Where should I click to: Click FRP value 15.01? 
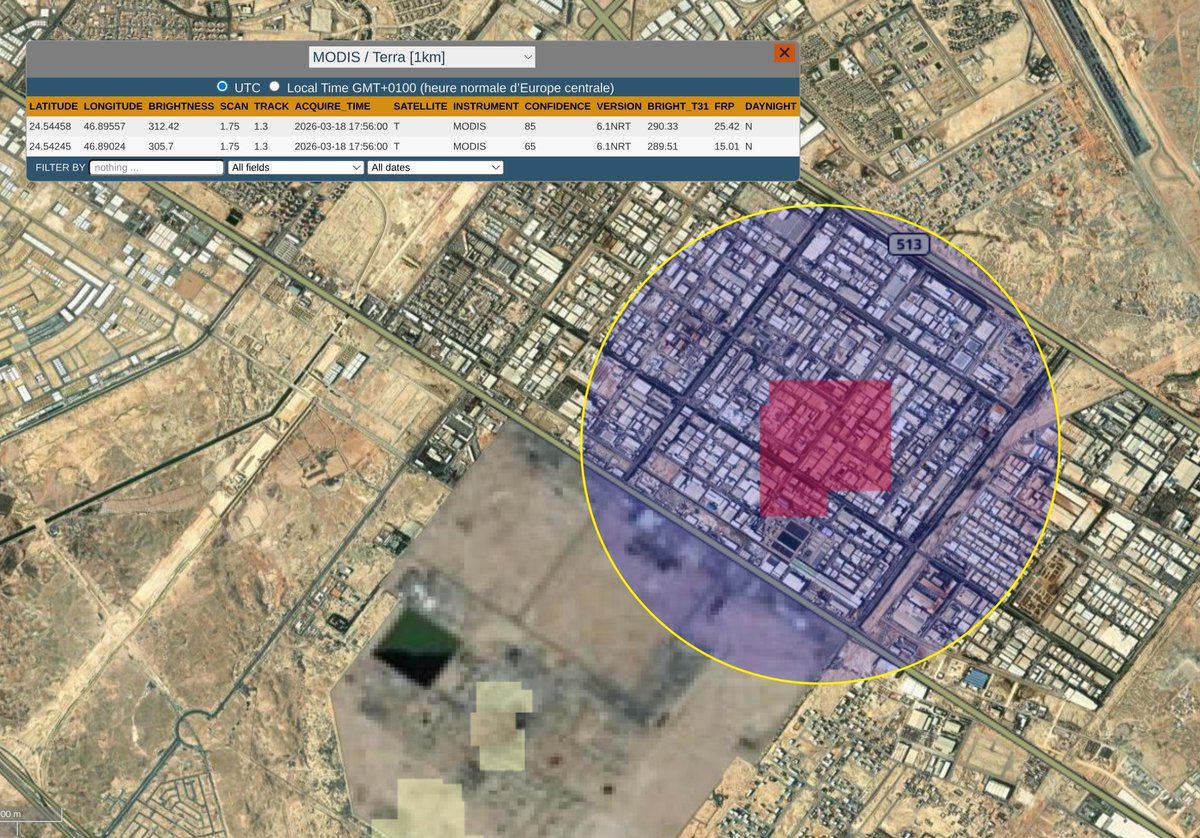pyautogui.click(x=727, y=146)
